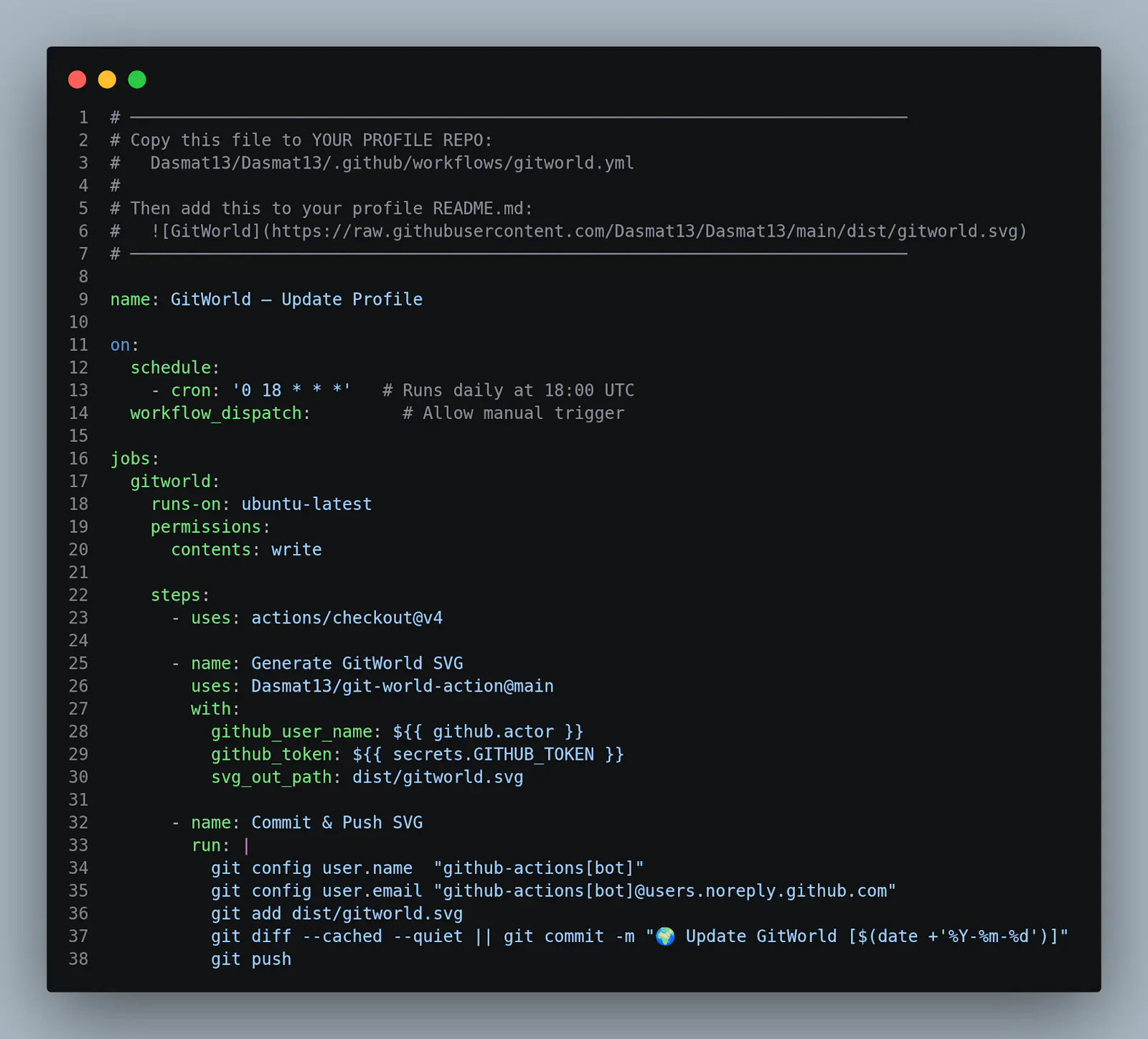
Task: Click the 'github_user_name' key
Action: click(291, 732)
